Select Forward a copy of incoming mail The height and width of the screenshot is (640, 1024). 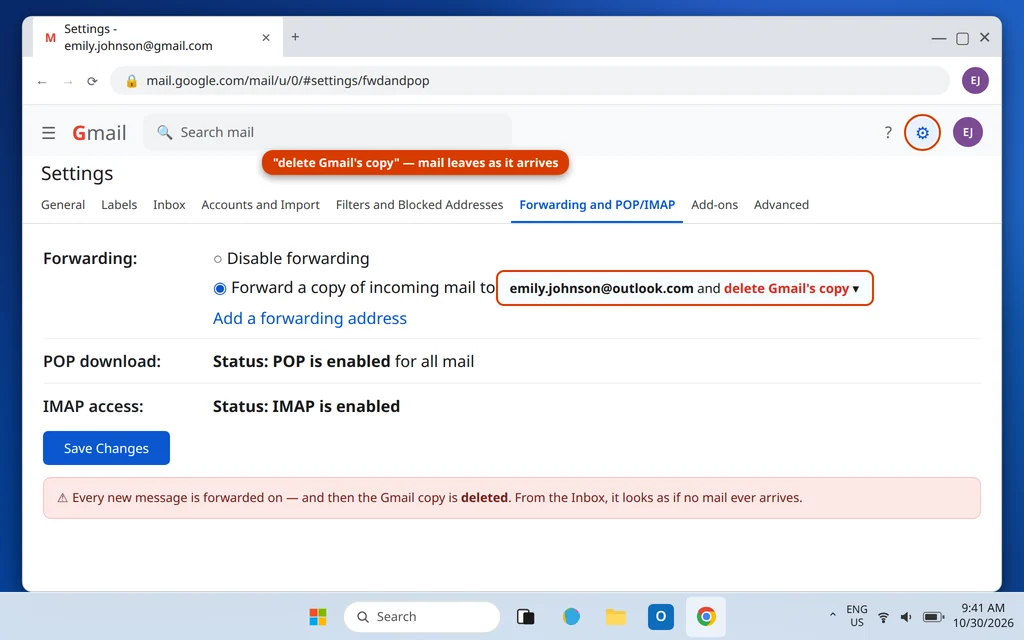click(x=220, y=289)
